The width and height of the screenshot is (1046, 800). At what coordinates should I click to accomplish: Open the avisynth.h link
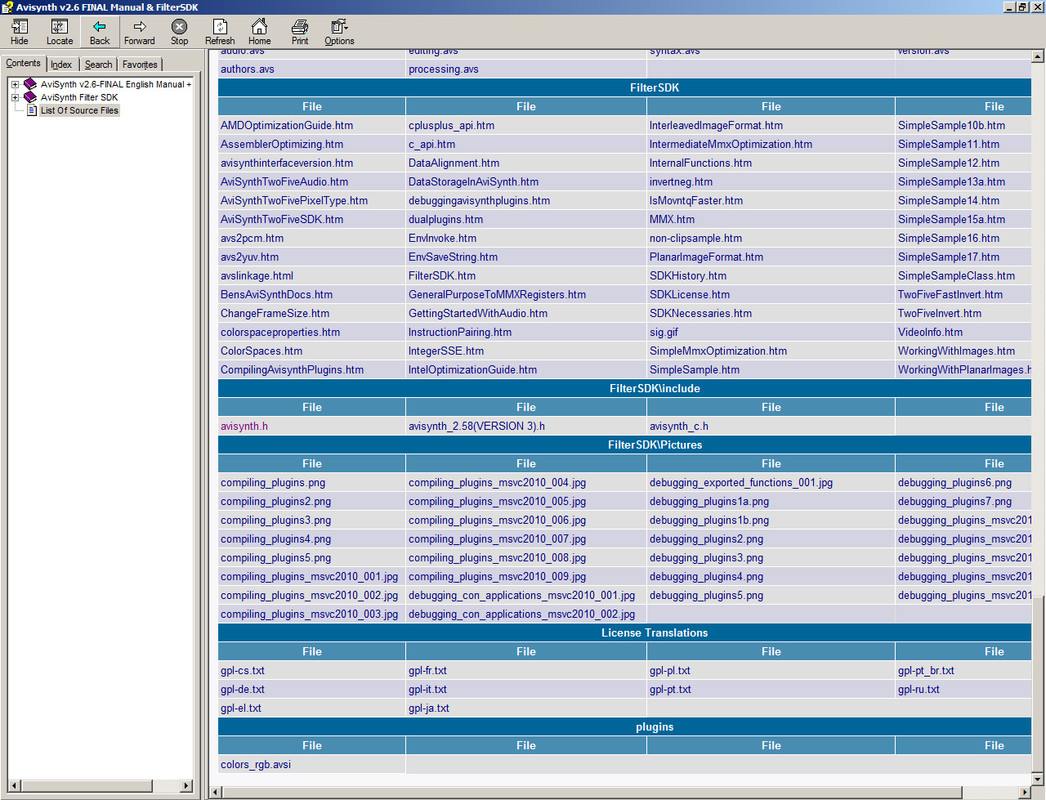244,426
